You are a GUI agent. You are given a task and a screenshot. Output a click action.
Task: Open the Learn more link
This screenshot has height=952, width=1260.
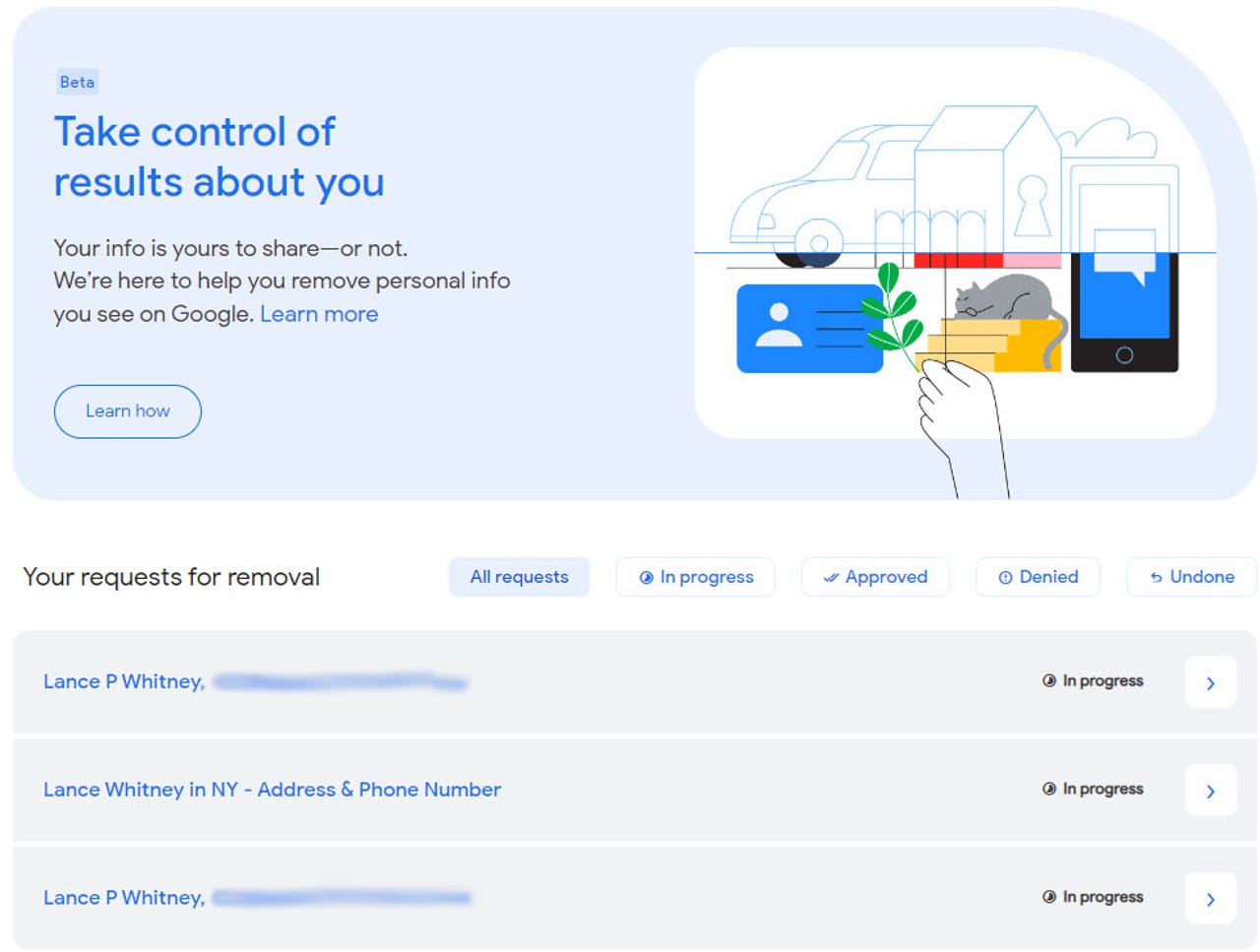tap(318, 314)
